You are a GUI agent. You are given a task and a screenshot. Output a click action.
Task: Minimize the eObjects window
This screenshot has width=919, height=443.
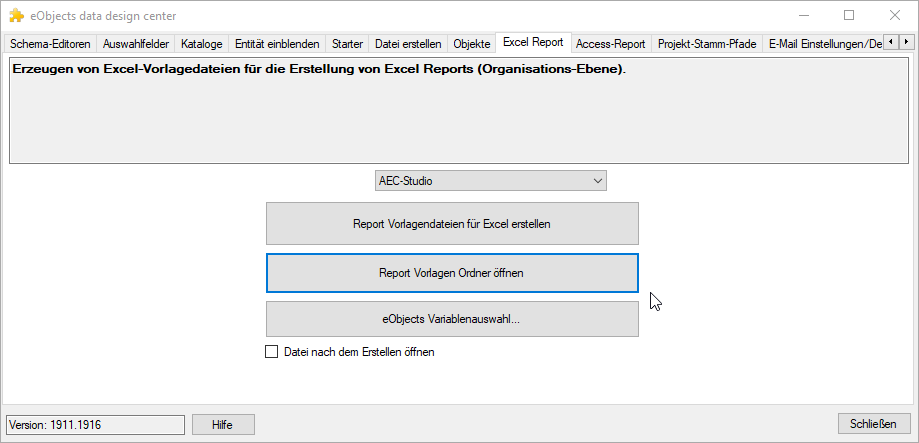tap(802, 16)
